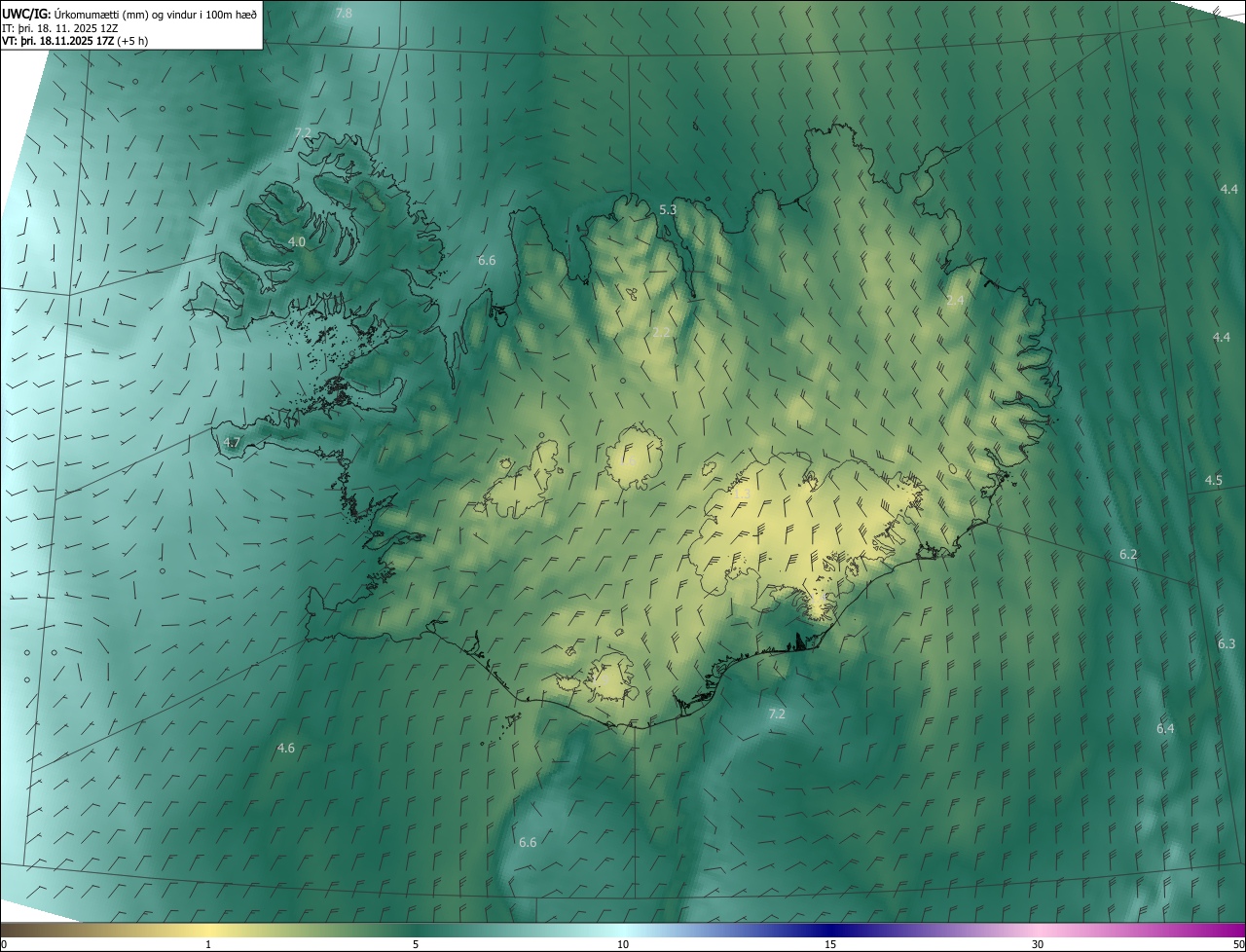Click the 4.7 value label
Viewport: 1246px width, 952px height.
[232, 443]
